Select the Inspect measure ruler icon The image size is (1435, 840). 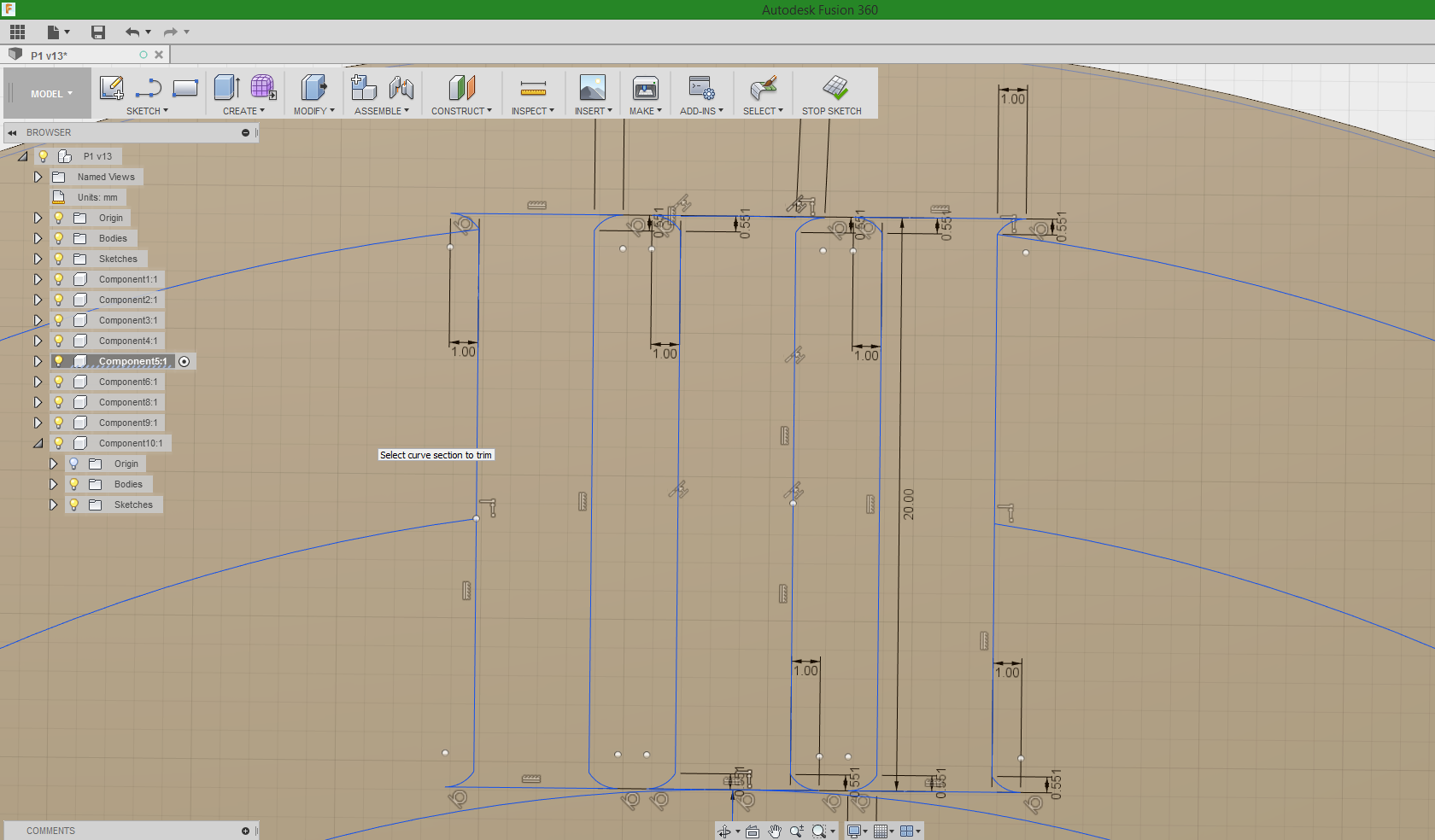pyautogui.click(x=533, y=88)
